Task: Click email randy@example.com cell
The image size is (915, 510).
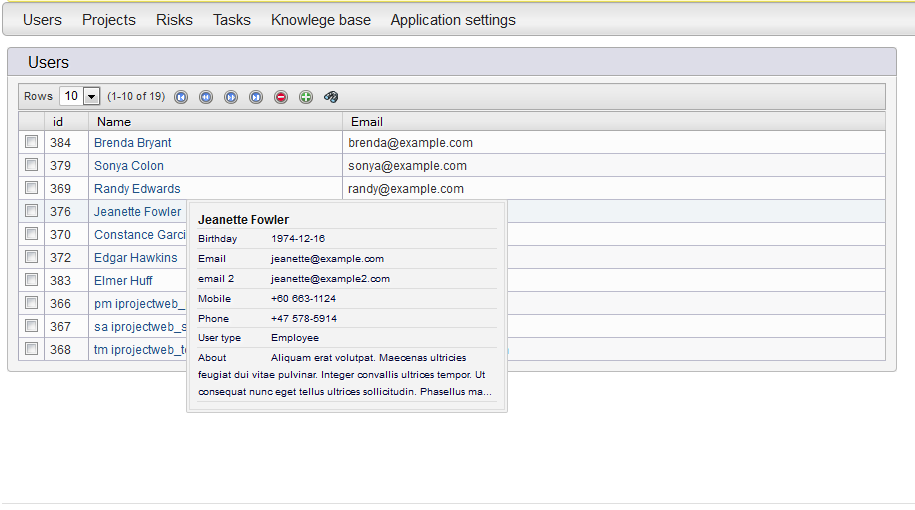Action: click(x=614, y=188)
